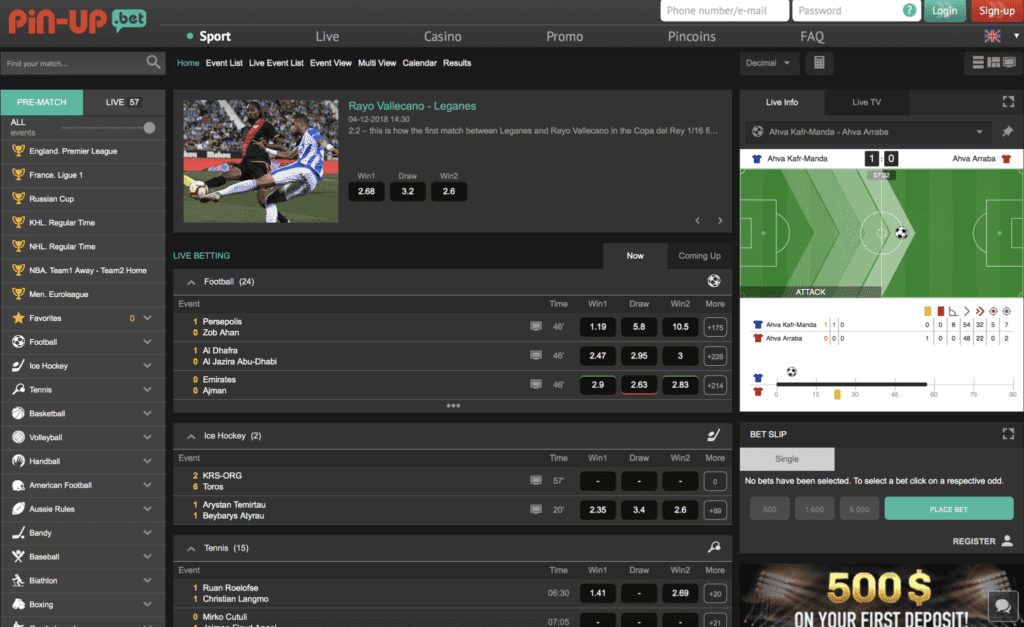Open the FAQ menu
Image resolution: width=1024 pixels, height=627 pixels.
pyautogui.click(x=812, y=37)
